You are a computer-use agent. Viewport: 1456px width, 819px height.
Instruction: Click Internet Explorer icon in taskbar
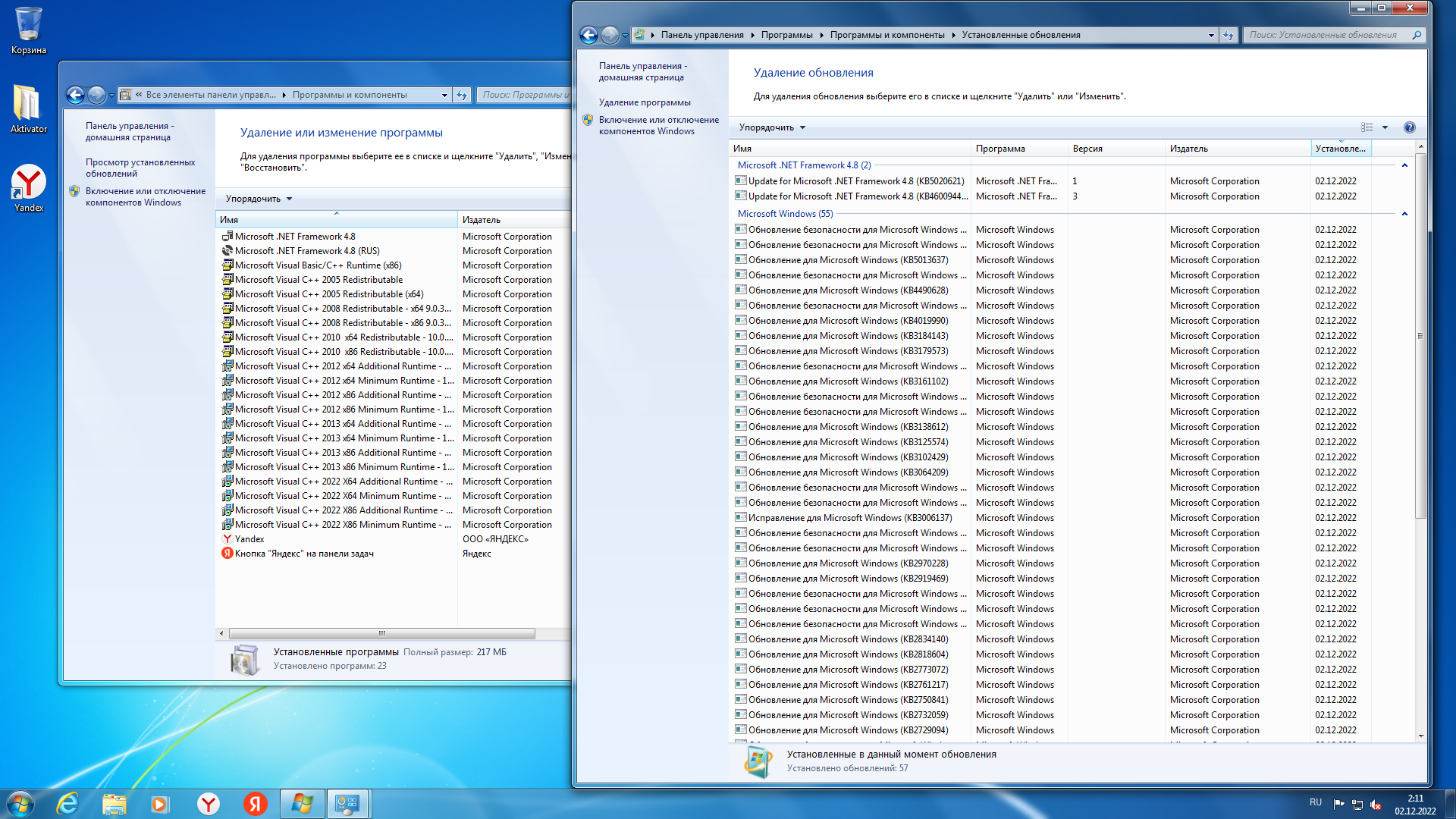click(67, 803)
